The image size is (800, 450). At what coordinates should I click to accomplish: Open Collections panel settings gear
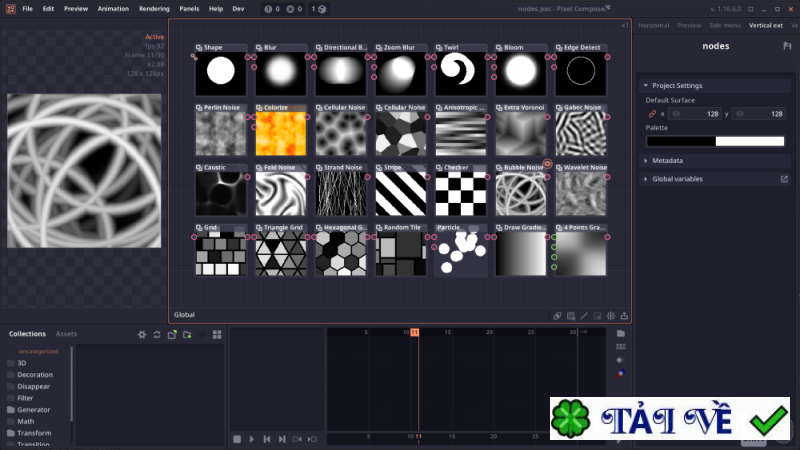pyautogui.click(x=142, y=334)
